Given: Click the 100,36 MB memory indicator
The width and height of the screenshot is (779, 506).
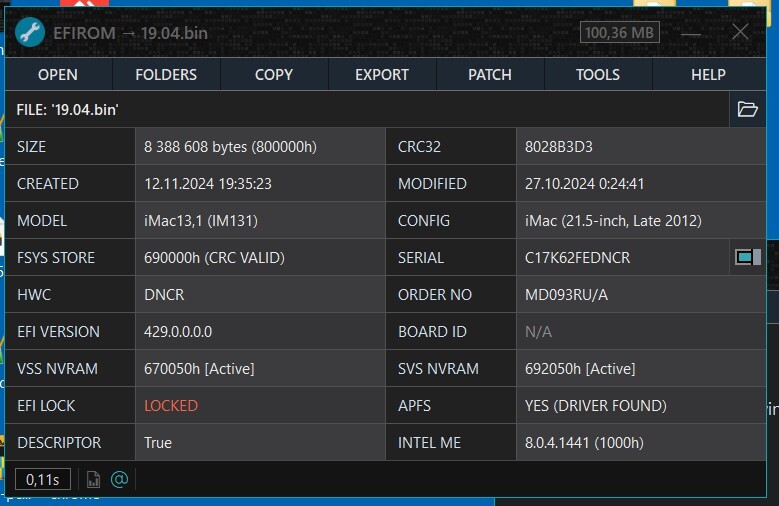Looking at the screenshot, I should (620, 32).
